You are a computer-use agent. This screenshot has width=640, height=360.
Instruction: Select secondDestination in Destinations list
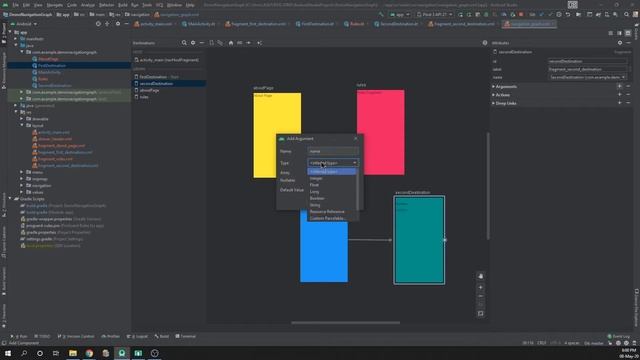coord(169,84)
